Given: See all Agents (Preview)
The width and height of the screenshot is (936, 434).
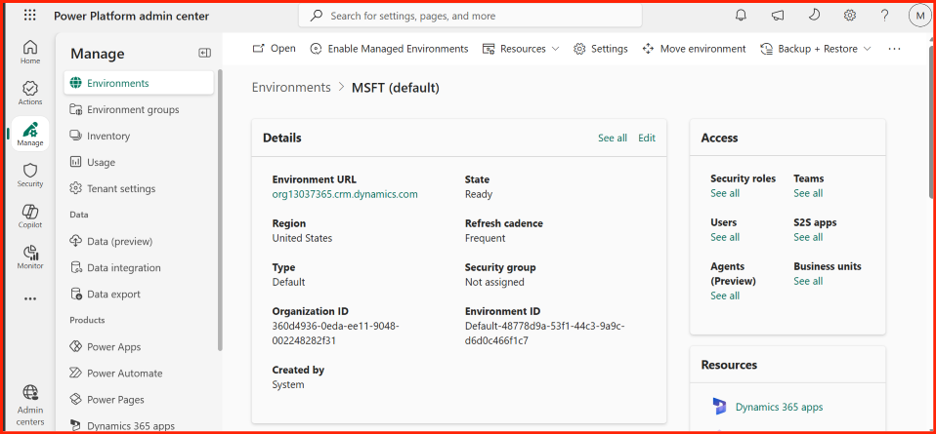Looking at the screenshot, I should point(725,296).
